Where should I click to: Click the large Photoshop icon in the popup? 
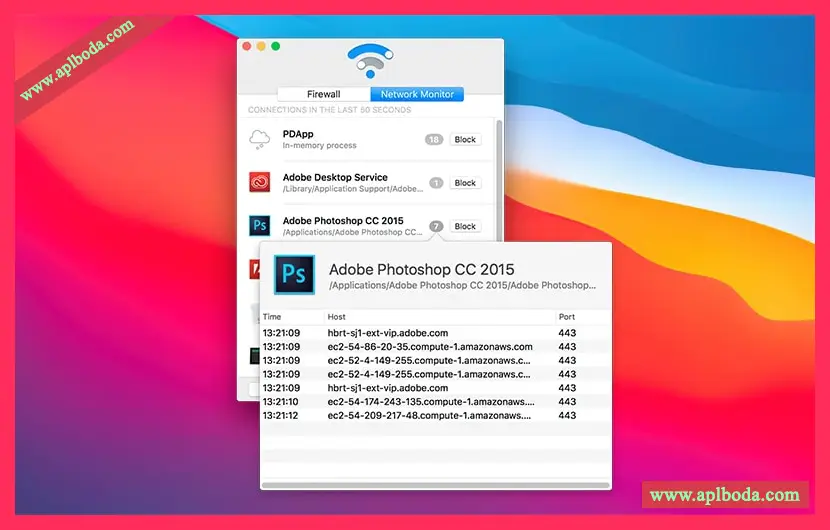point(294,275)
